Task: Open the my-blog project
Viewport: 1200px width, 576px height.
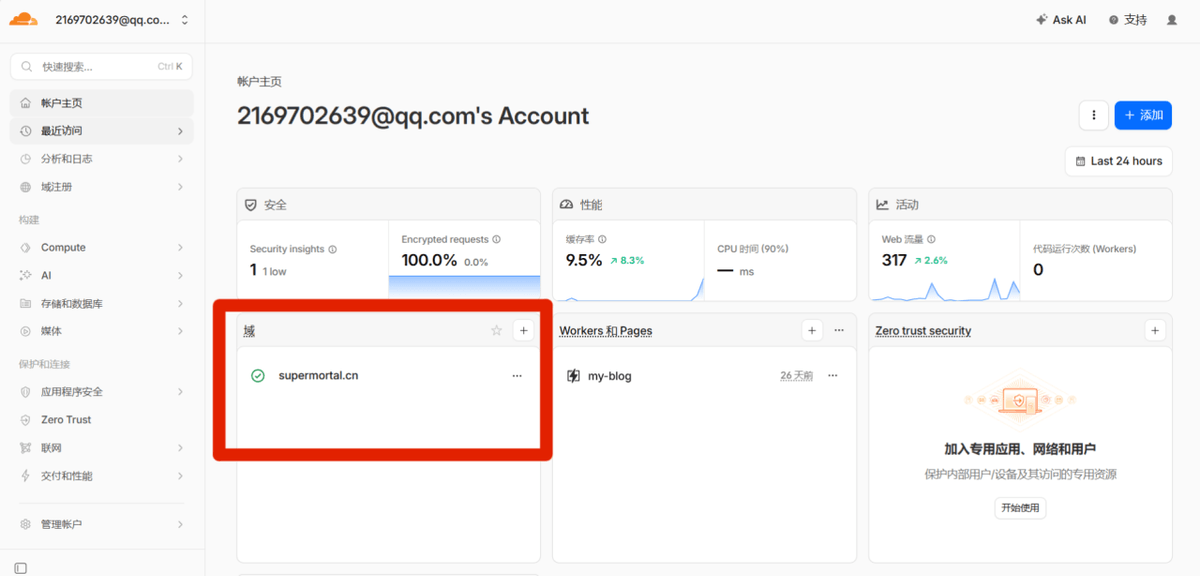Action: click(x=610, y=376)
